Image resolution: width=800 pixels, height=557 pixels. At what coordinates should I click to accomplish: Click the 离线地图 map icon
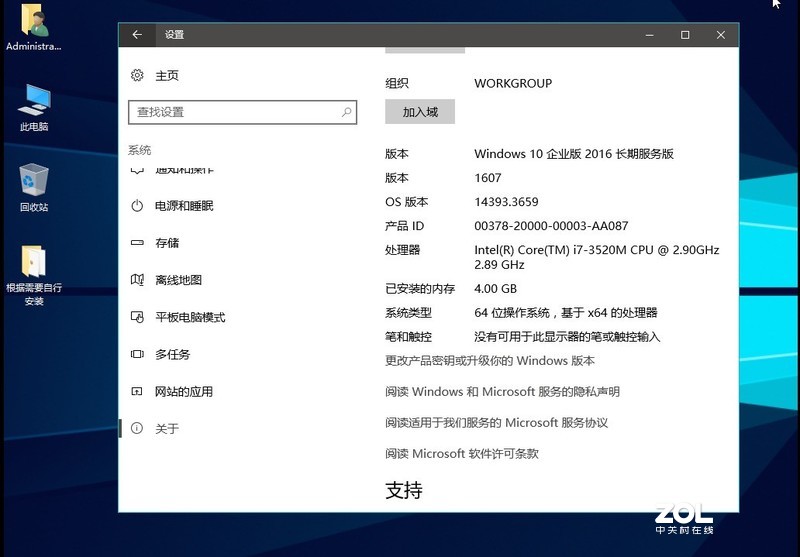coord(137,280)
